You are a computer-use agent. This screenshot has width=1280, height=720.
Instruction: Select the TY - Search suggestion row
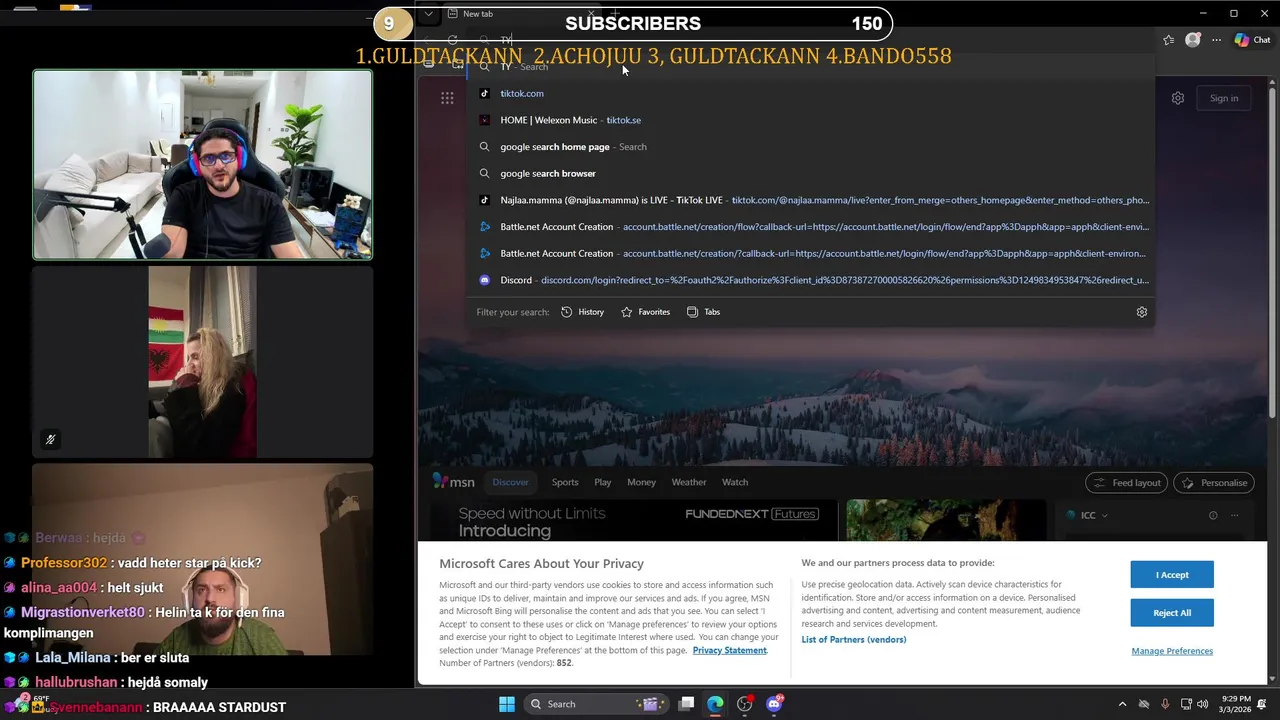[x=811, y=66]
